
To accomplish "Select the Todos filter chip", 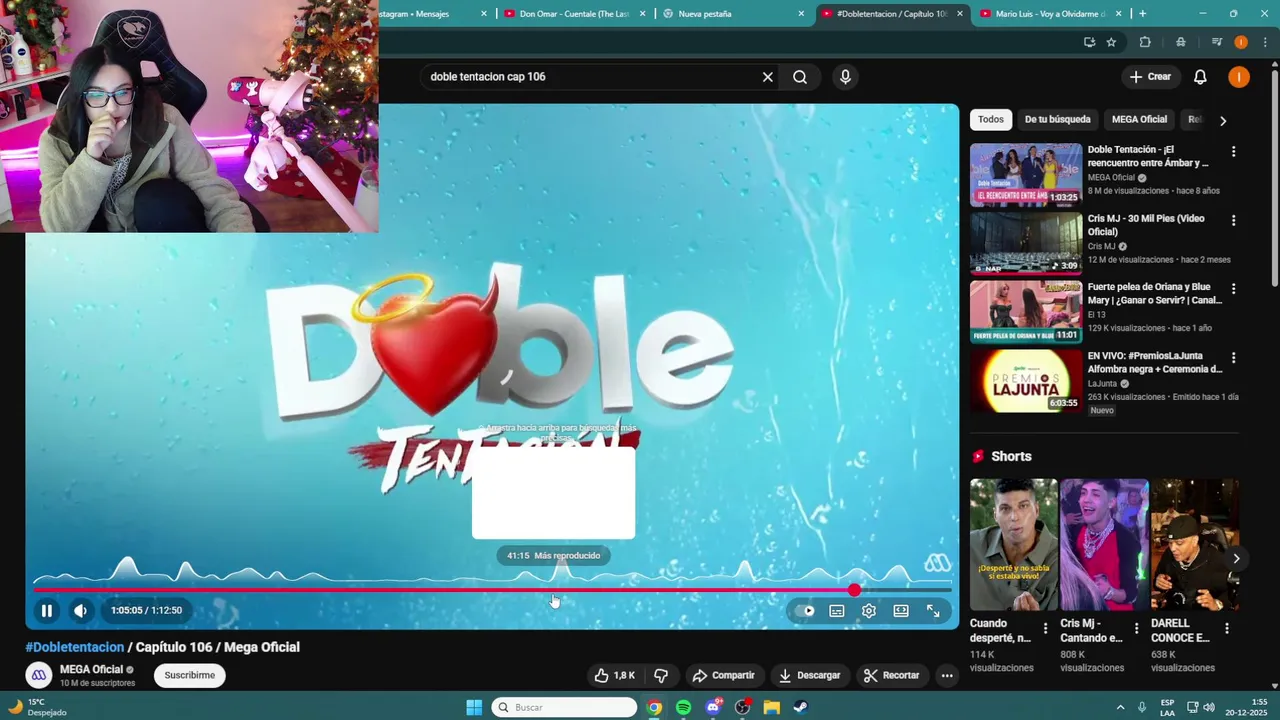I will tap(991, 120).
